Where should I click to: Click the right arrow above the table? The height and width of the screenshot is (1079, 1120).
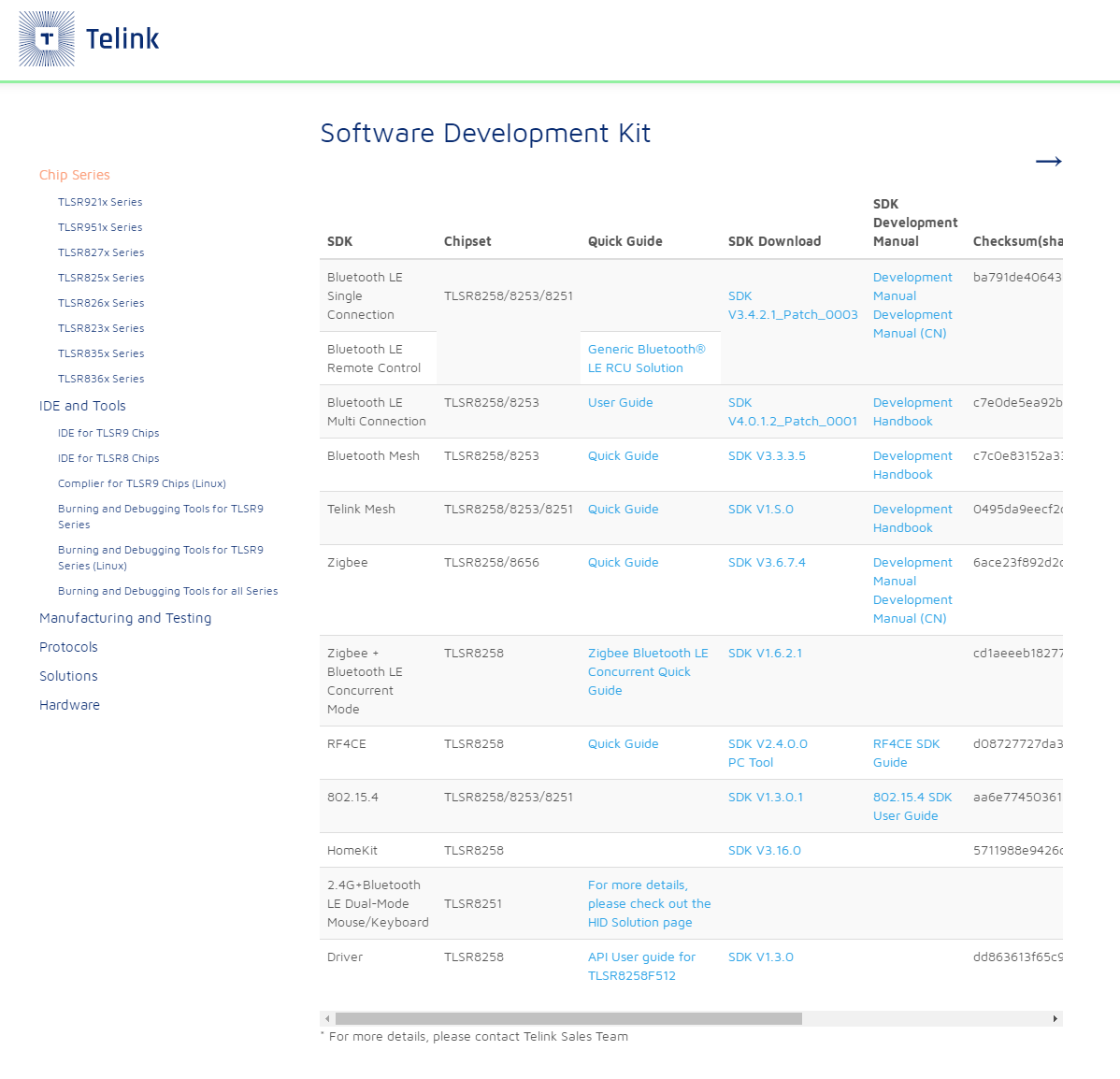tap(1049, 162)
